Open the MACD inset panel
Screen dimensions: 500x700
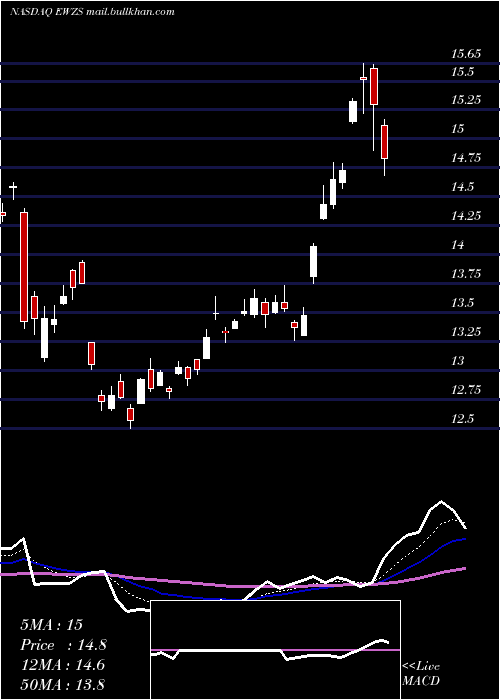click(x=275, y=650)
